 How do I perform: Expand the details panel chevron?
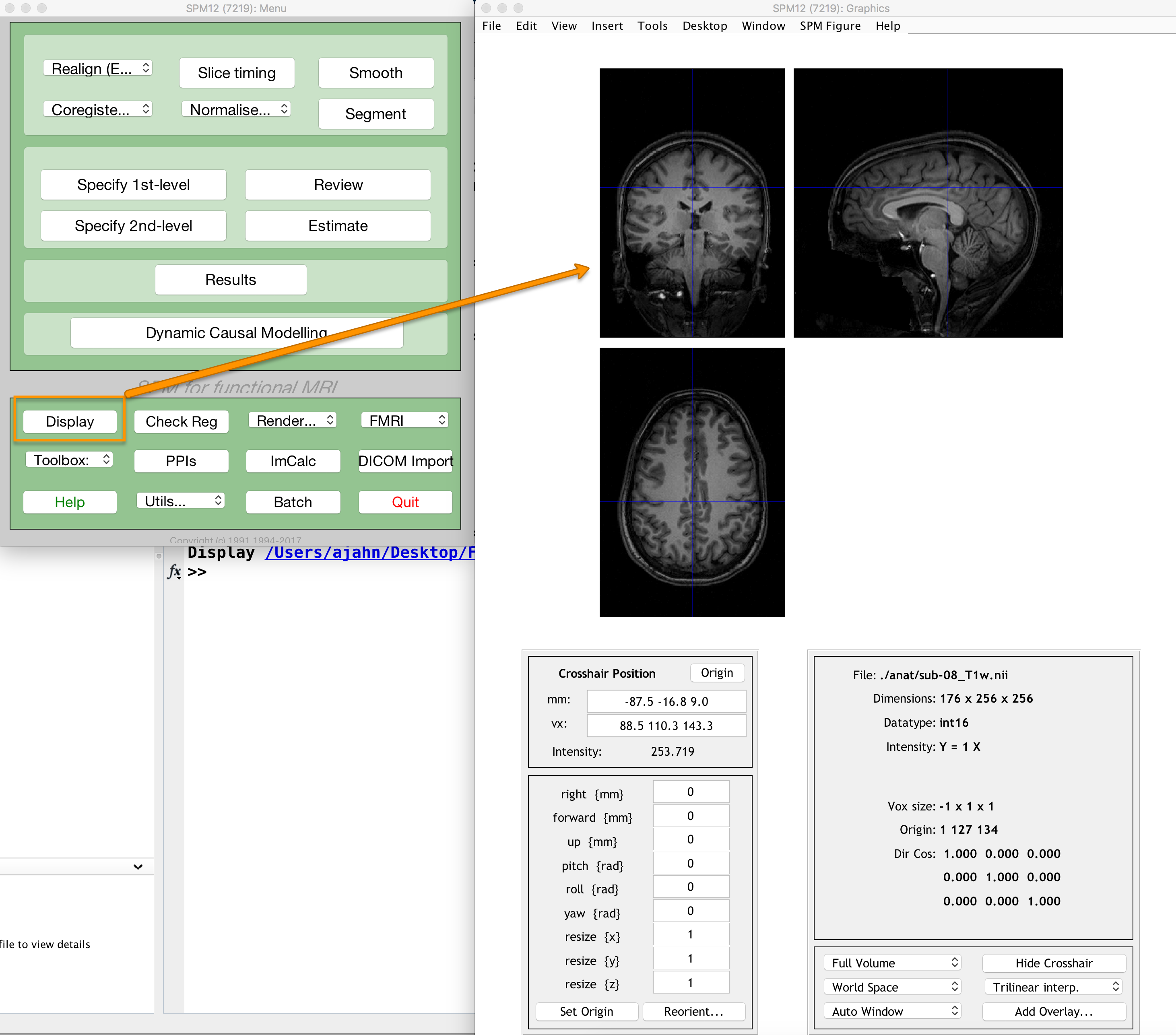(x=138, y=867)
